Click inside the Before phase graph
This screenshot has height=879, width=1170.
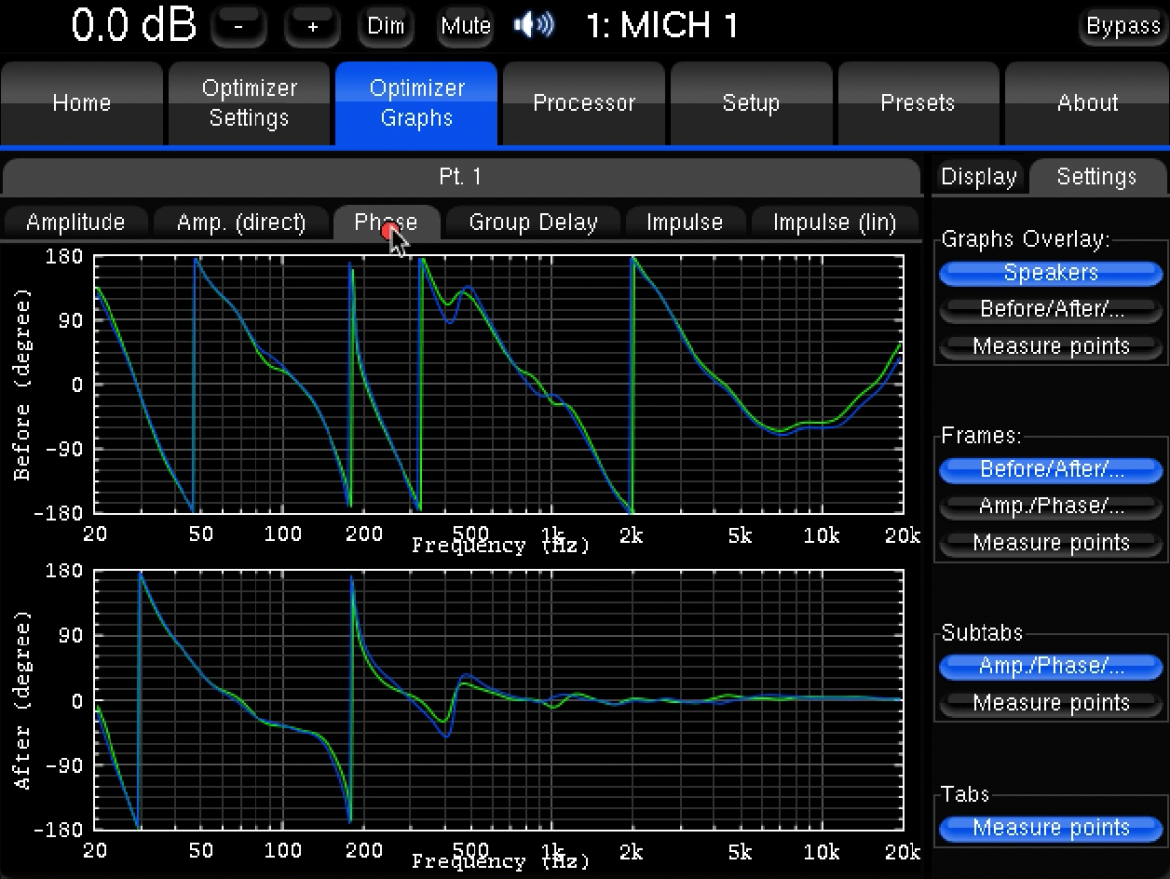click(498, 384)
